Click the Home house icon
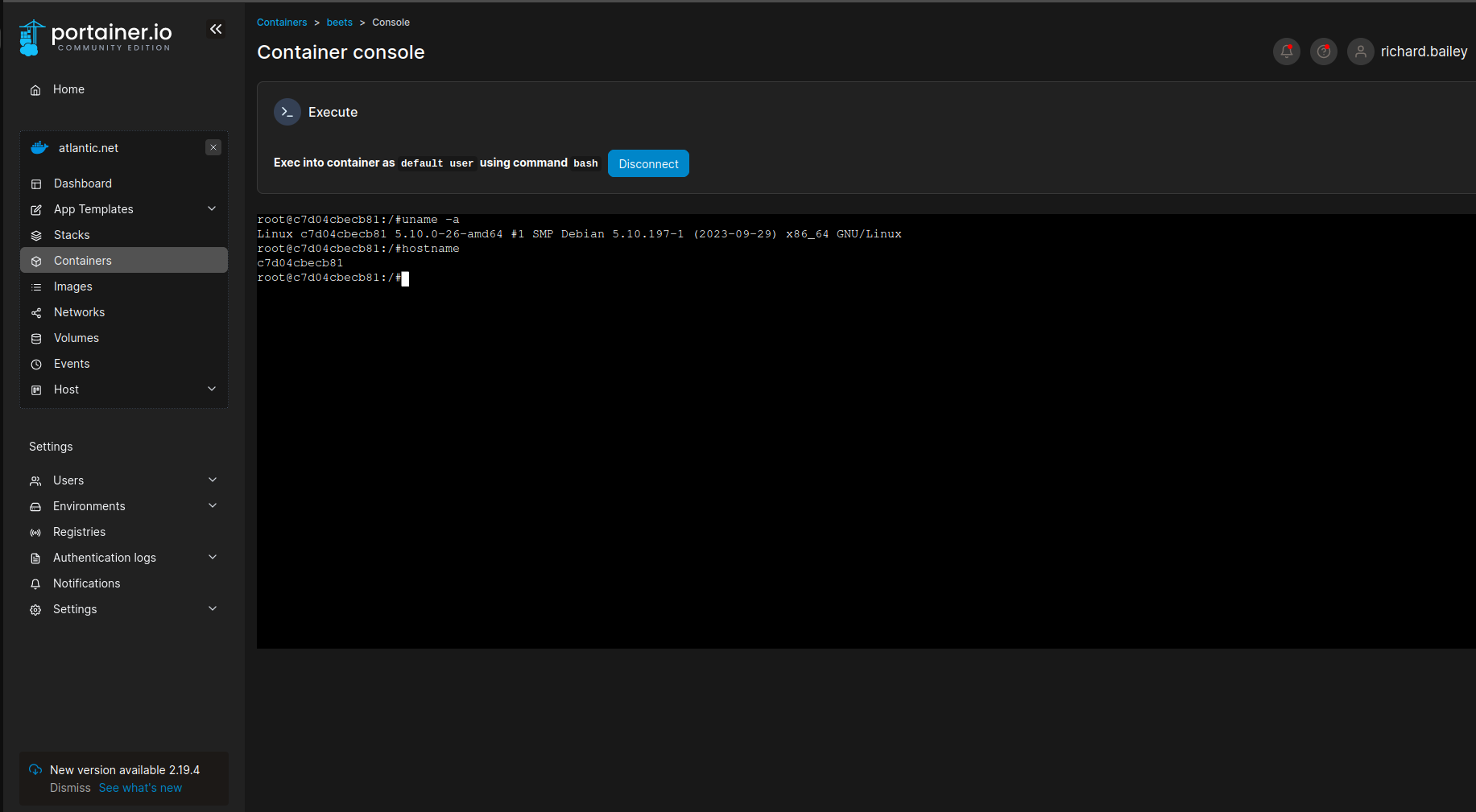 click(35, 90)
